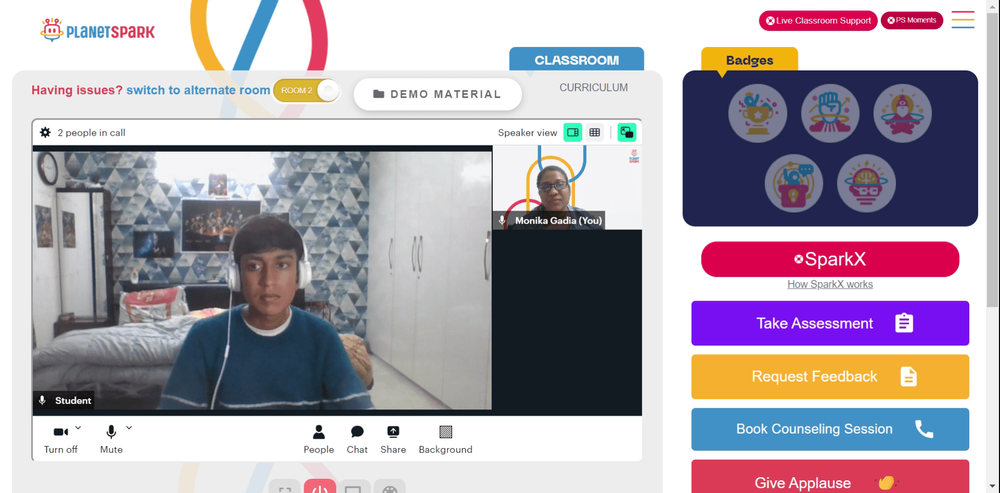Open the hamburger menu in the header
Viewport: 1000px width, 493px height.
point(962,20)
